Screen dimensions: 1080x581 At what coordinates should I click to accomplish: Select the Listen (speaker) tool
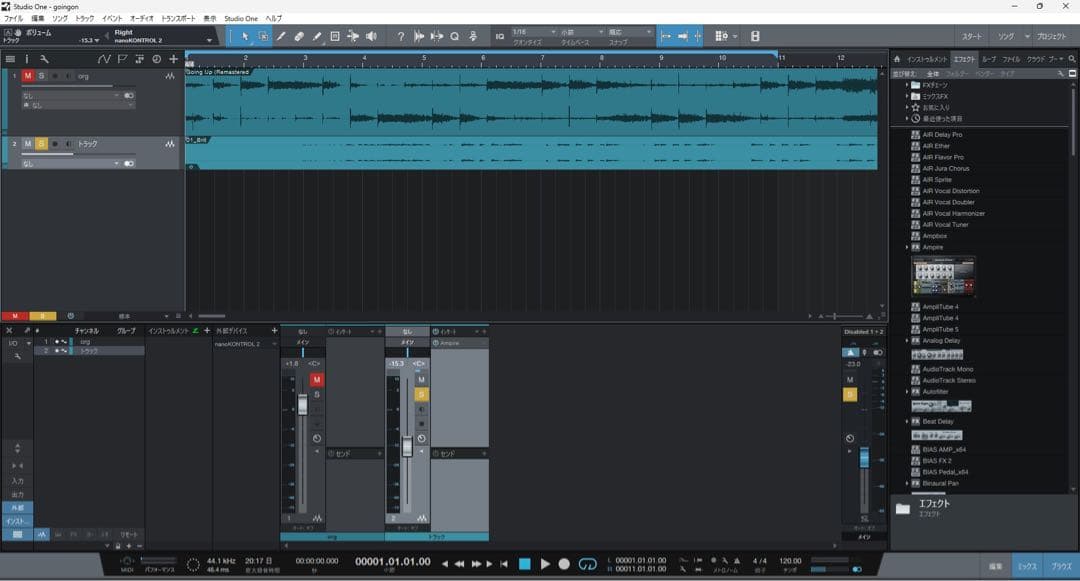point(371,36)
